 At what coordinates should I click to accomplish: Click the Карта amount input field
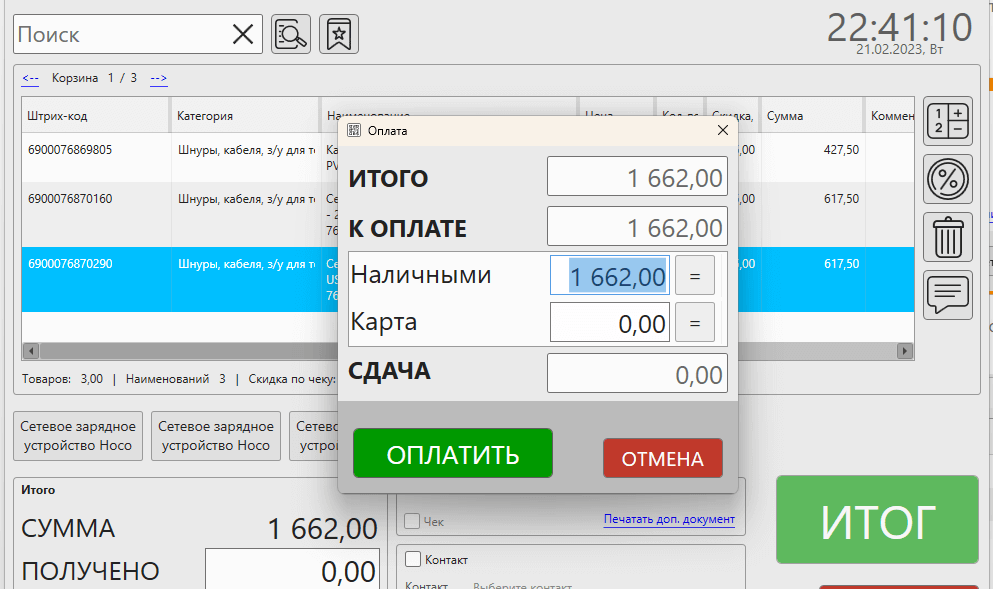coord(609,323)
